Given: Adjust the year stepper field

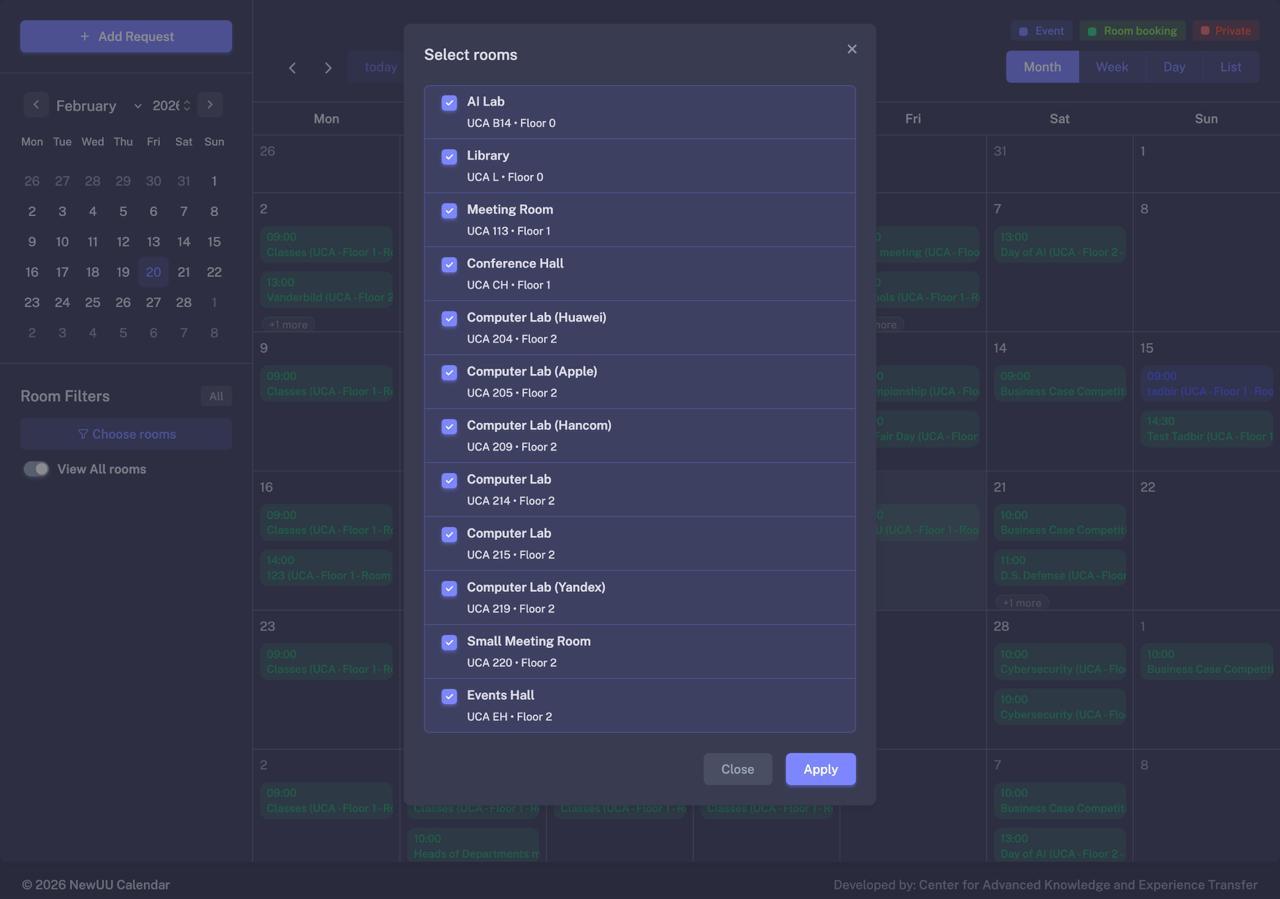Looking at the screenshot, I should 171,106.
